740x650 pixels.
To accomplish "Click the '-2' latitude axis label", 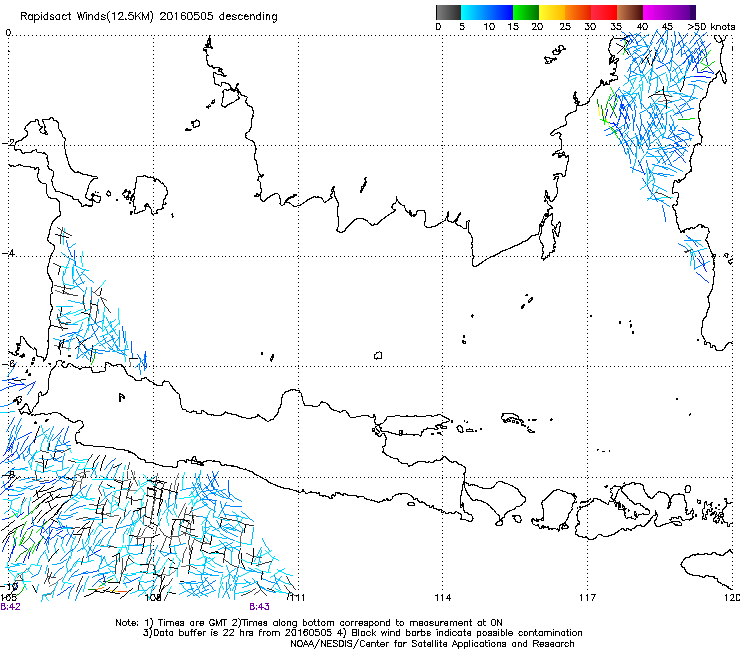I will [x=8, y=143].
